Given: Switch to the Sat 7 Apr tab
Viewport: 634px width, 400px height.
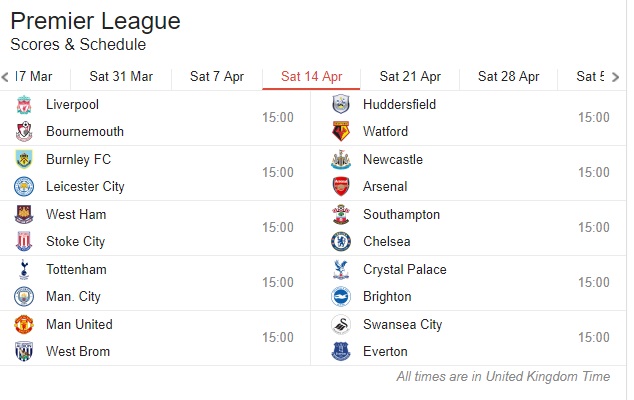Looking at the screenshot, I should (x=217, y=76).
